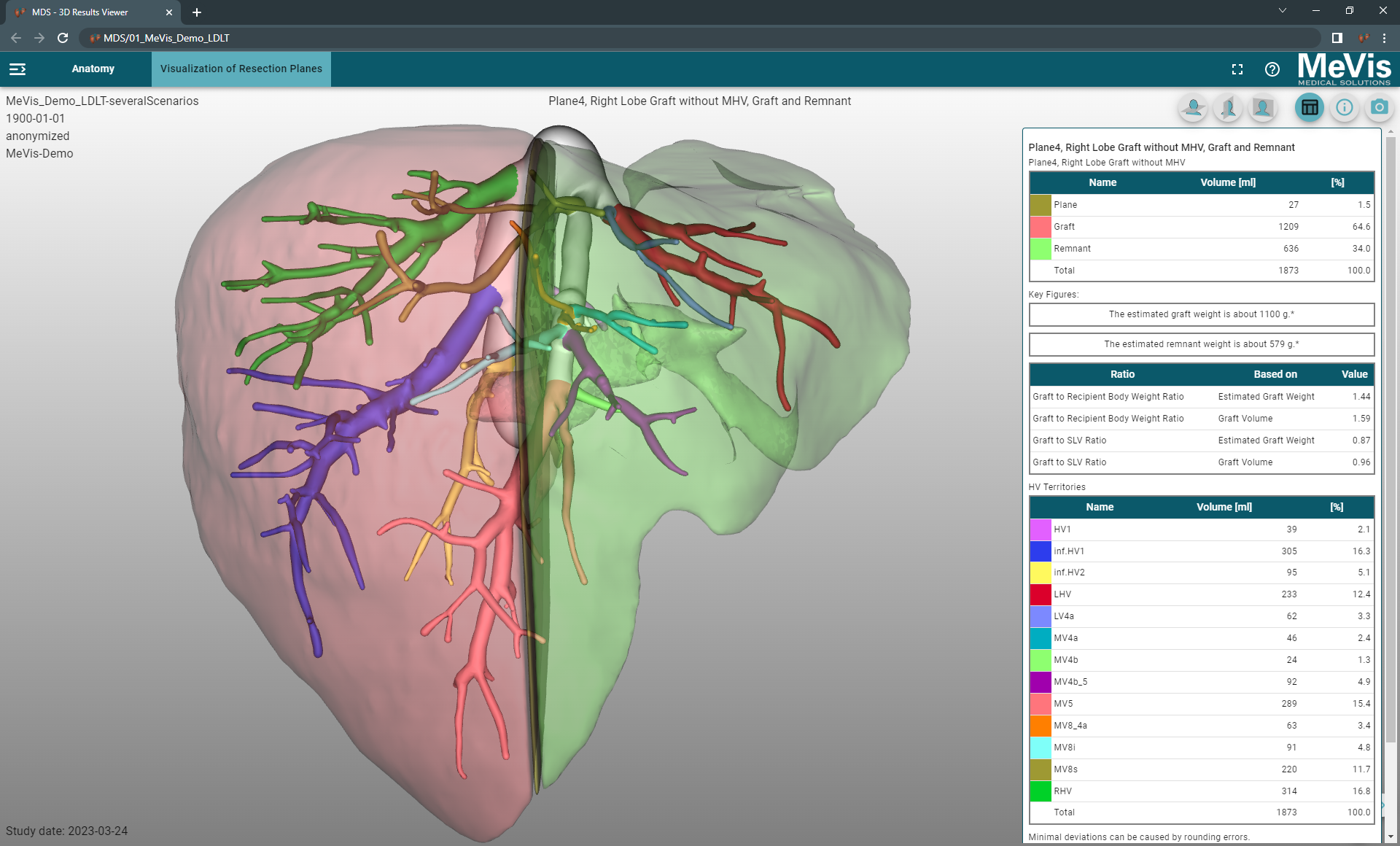Show the case information overlay
This screenshot has height=846, width=1400.
coord(1345,108)
